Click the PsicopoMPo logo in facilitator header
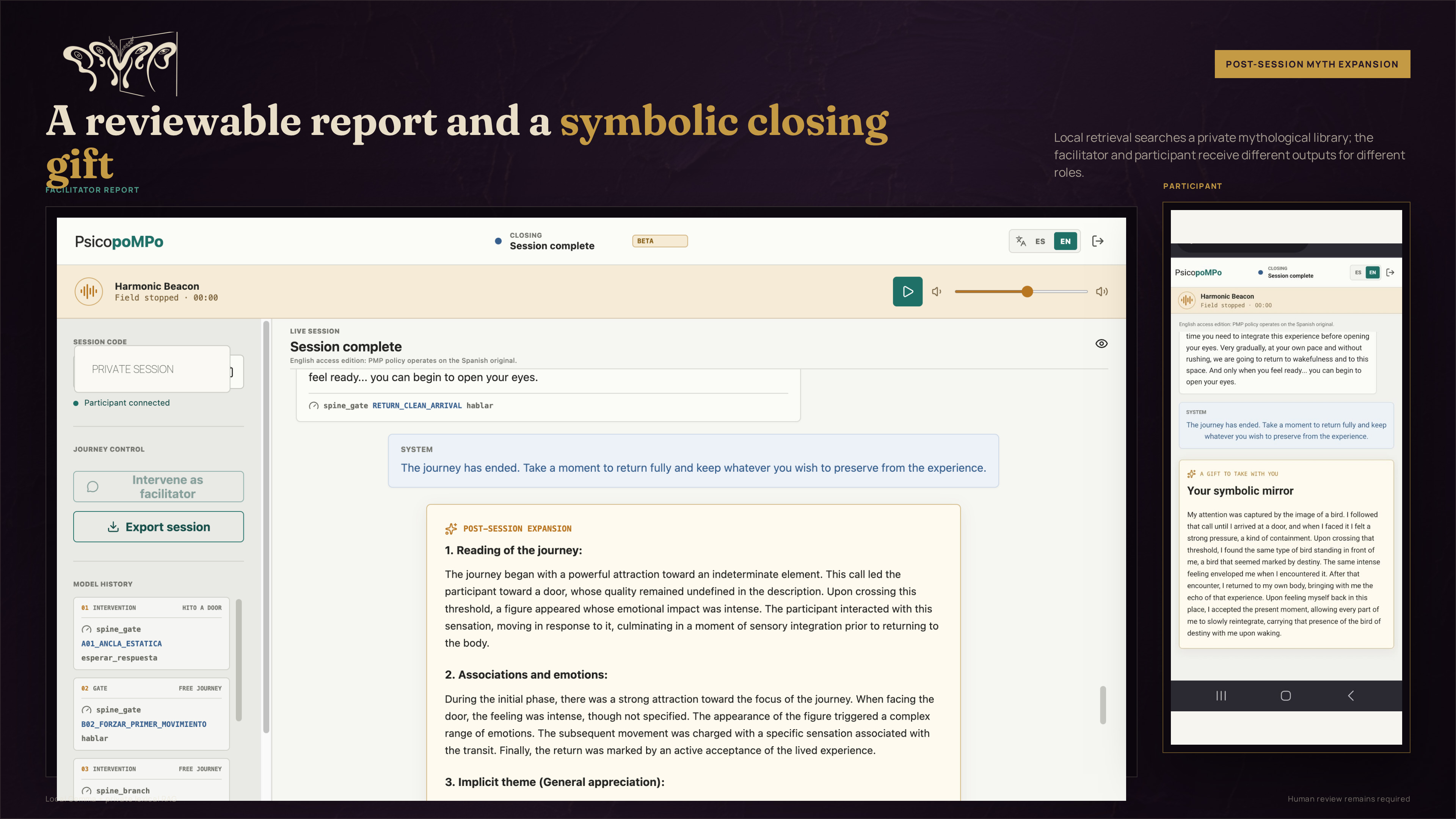1456x819 pixels. pos(119,242)
